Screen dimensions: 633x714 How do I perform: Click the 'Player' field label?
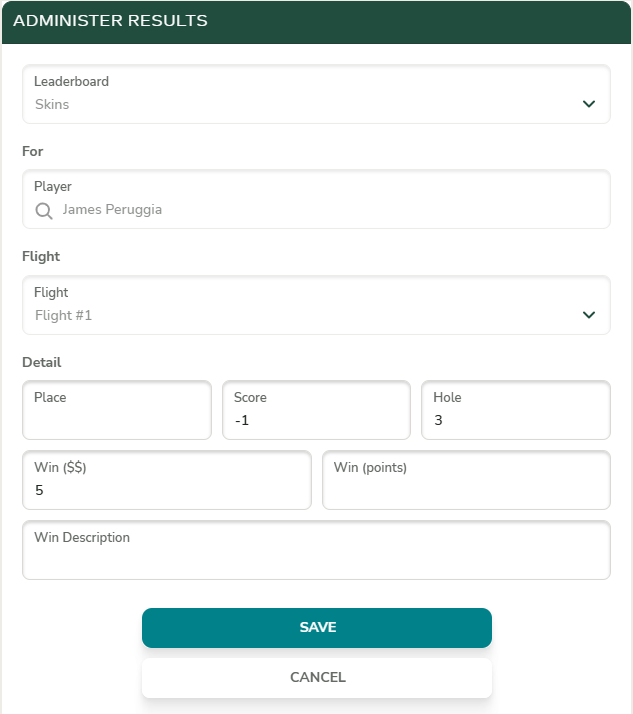53,186
